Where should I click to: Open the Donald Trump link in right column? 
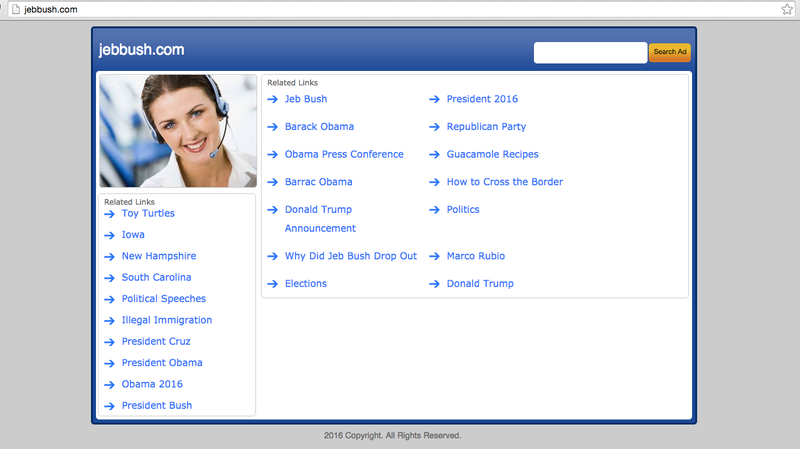[x=480, y=283]
